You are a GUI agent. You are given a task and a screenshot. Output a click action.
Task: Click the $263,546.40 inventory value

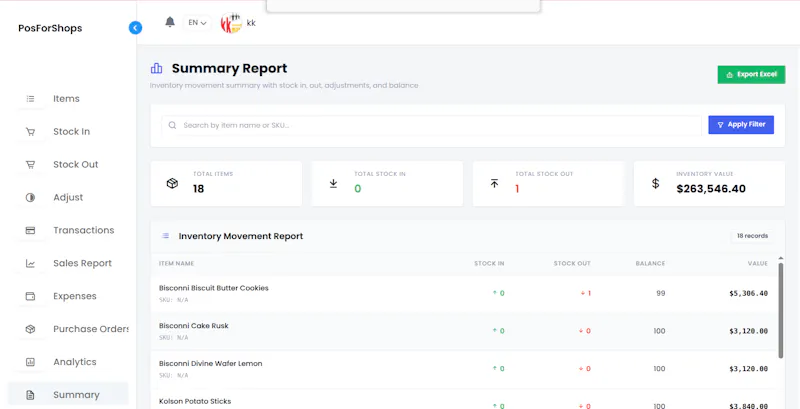tap(711, 189)
